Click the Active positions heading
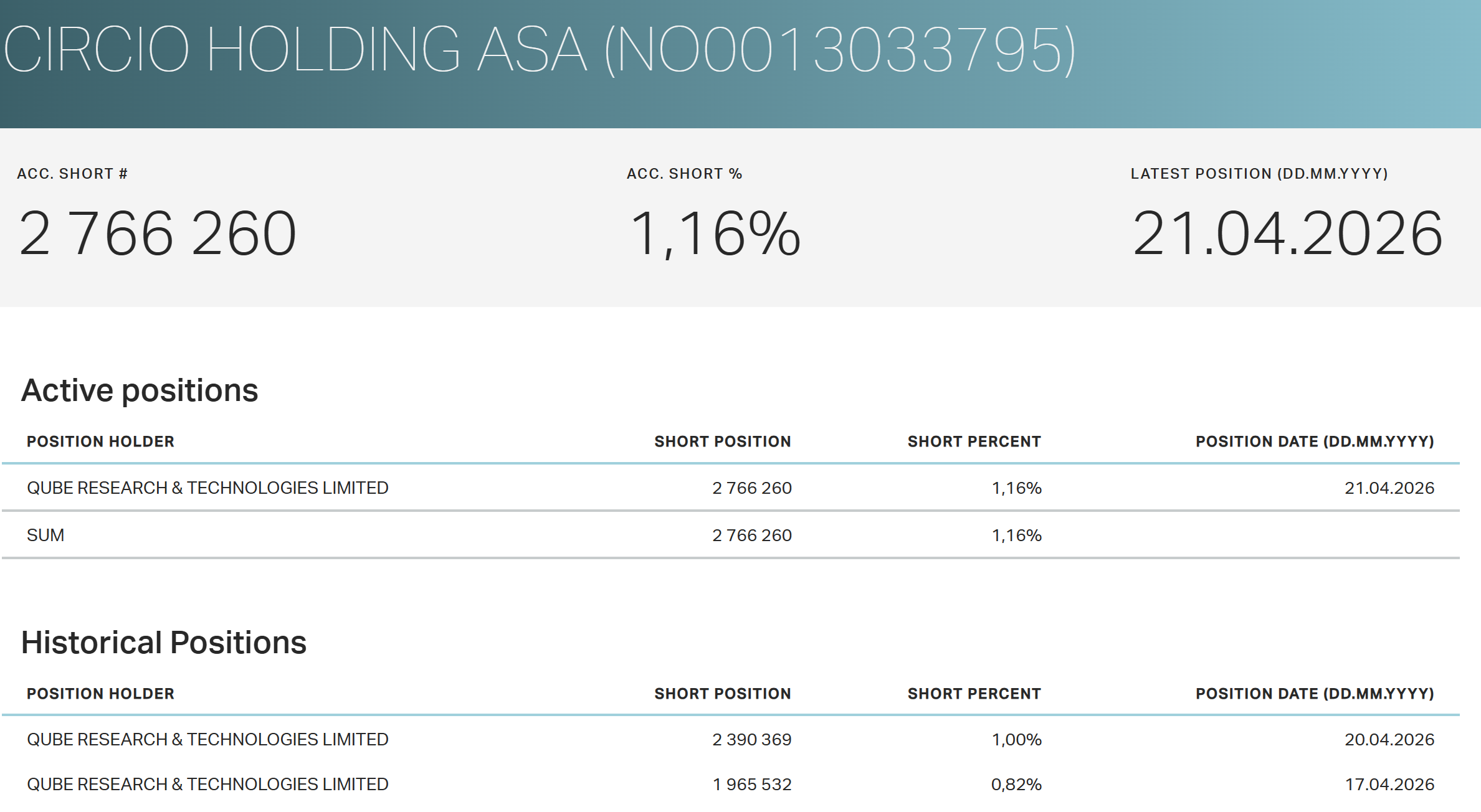 click(140, 390)
